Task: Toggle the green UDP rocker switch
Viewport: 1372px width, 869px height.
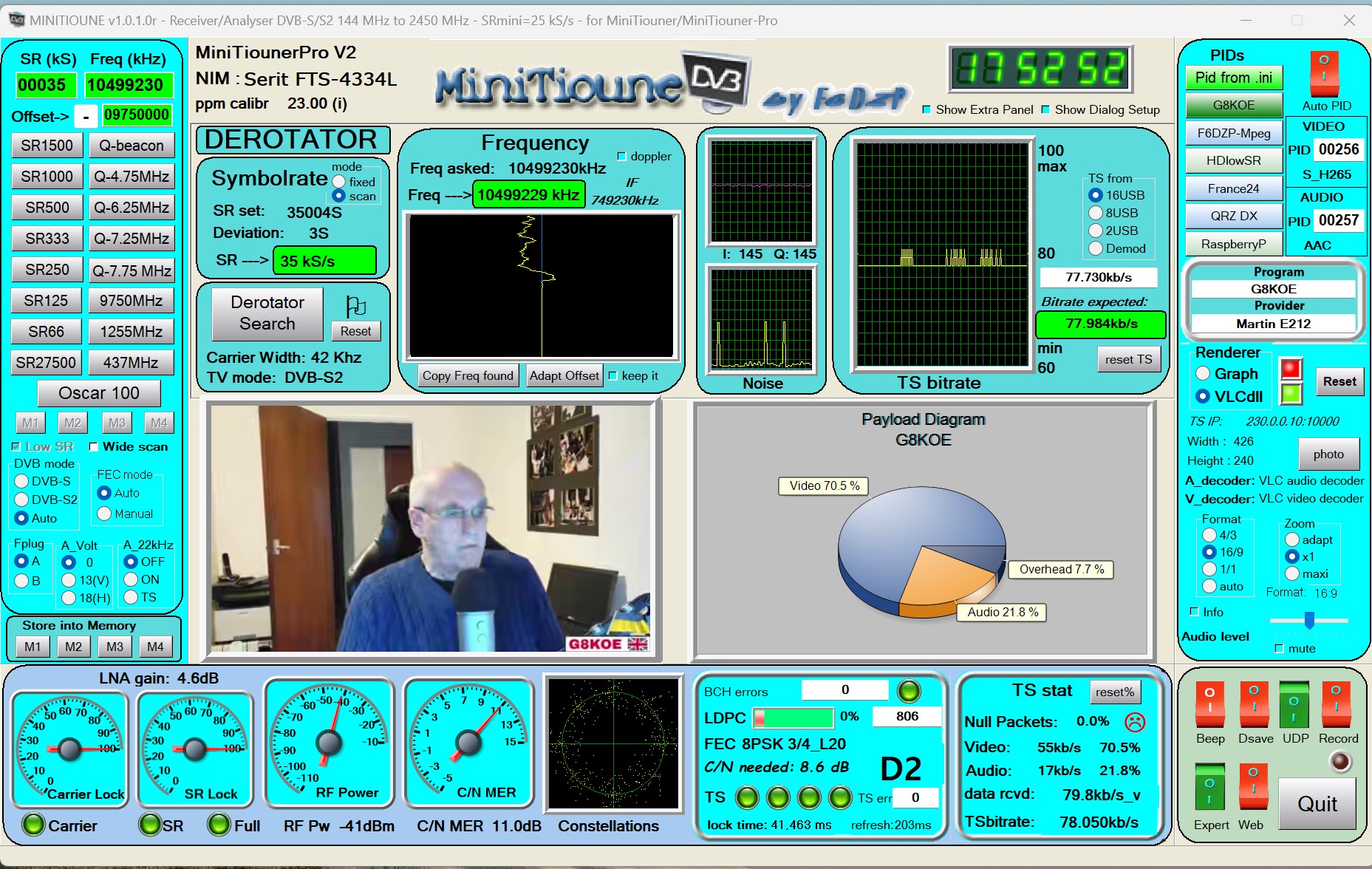Action: point(1294,703)
